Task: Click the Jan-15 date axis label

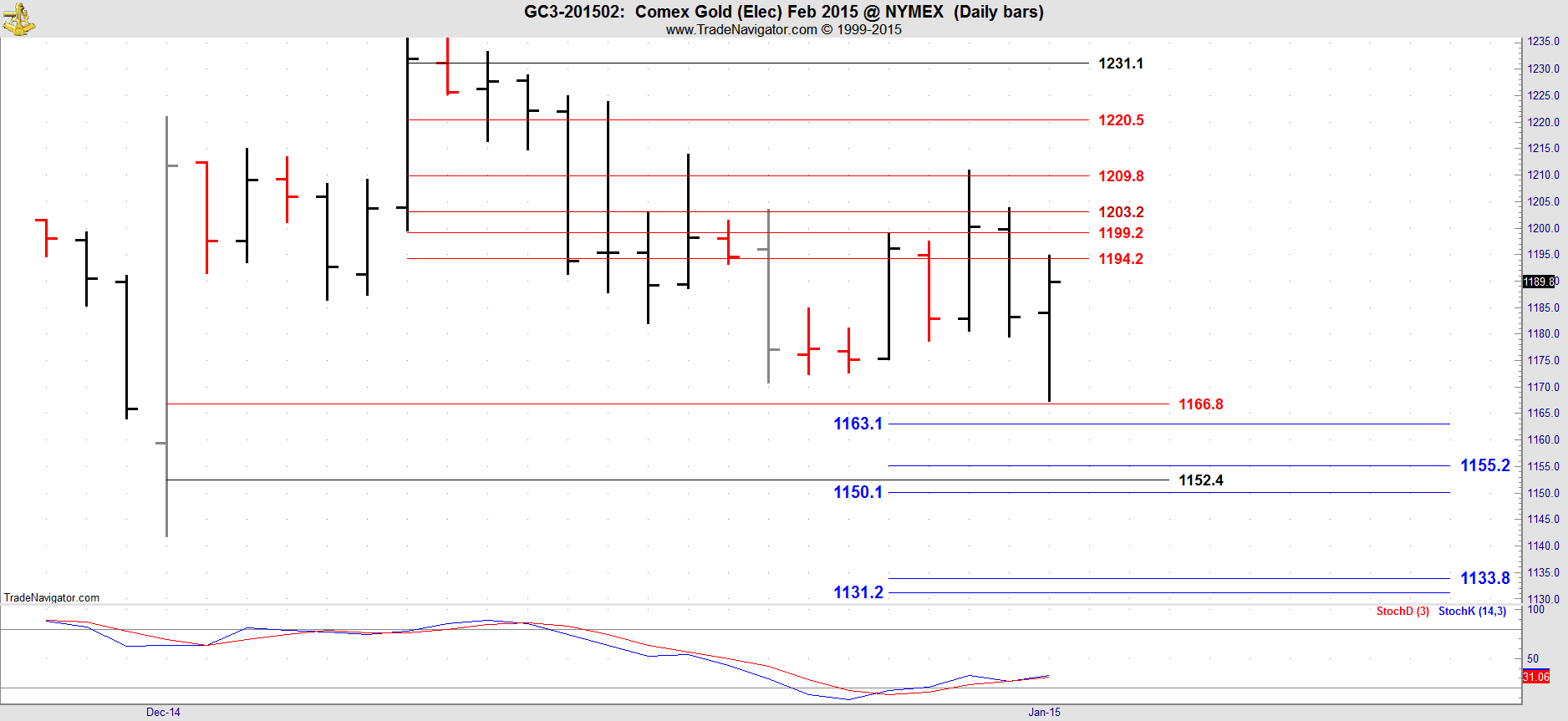Action: (1044, 712)
